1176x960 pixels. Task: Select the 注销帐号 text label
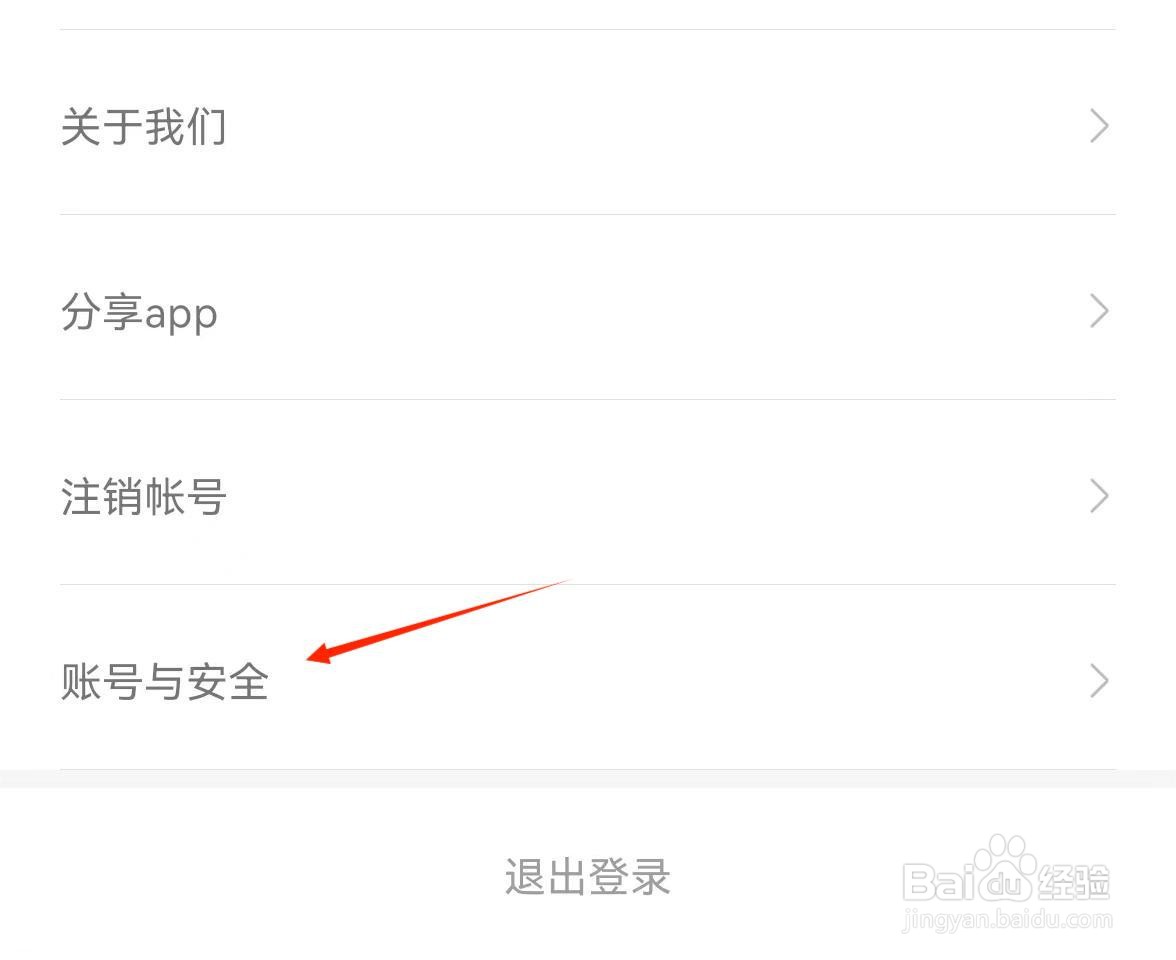(x=143, y=496)
